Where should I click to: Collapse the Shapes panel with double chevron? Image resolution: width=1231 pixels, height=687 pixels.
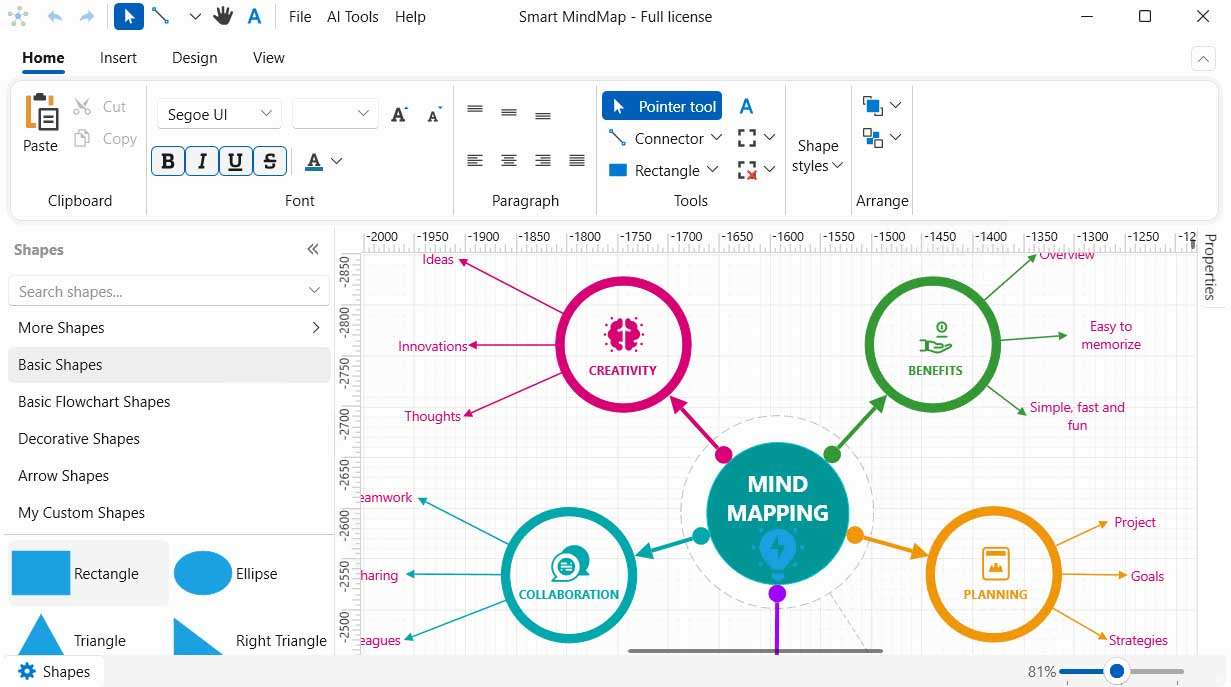click(x=313, y=250)
